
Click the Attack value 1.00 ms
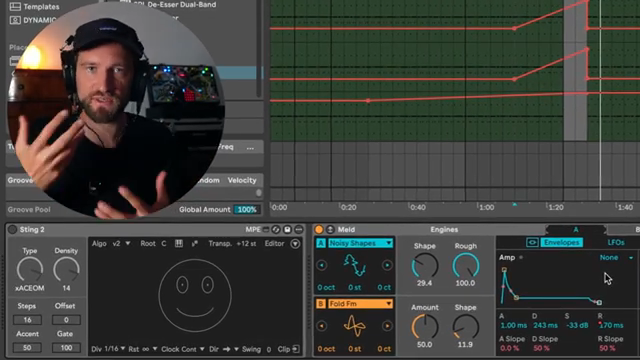(513, 325)
